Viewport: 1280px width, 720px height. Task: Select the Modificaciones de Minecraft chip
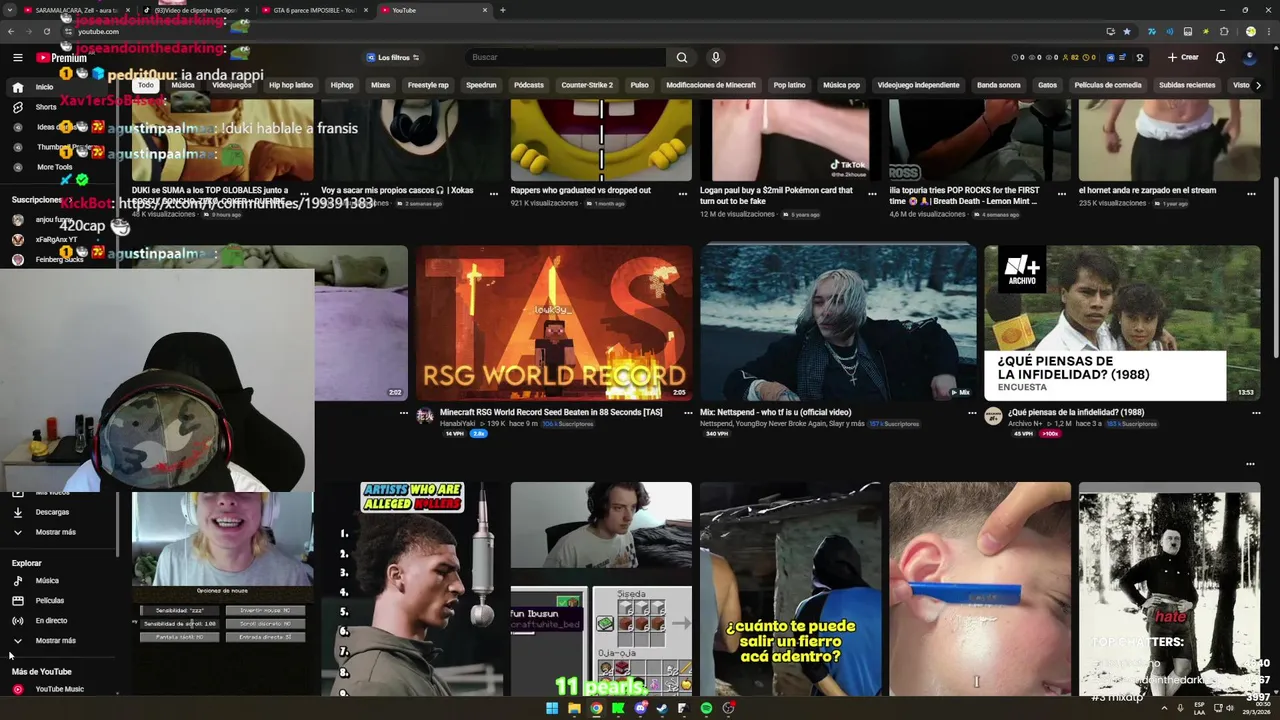pyautogui.click(x=711, y=85)
